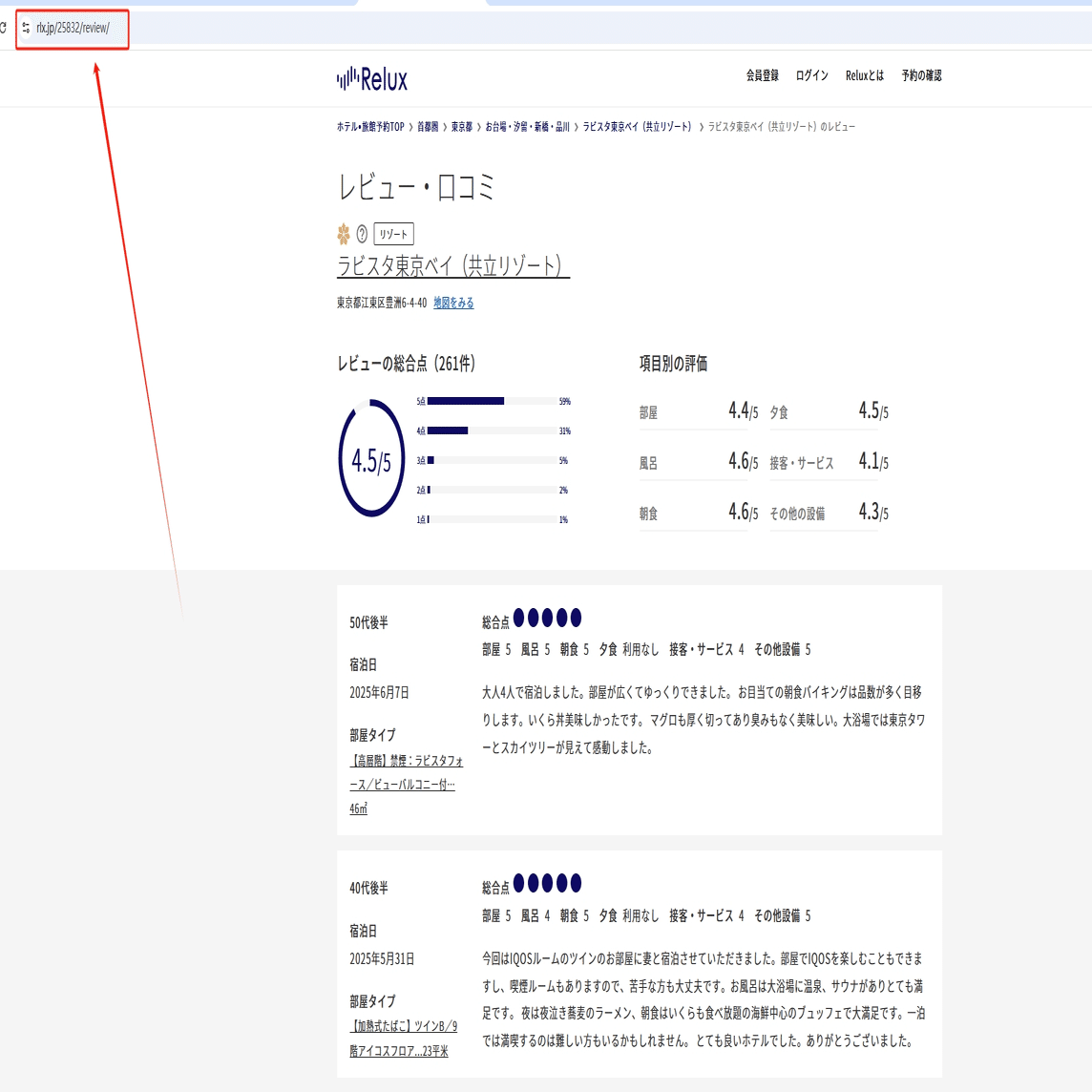This screenshot has width=1092, height=1092.
Task: Open 地図をみる map link
Action: (x=453, y=303)
